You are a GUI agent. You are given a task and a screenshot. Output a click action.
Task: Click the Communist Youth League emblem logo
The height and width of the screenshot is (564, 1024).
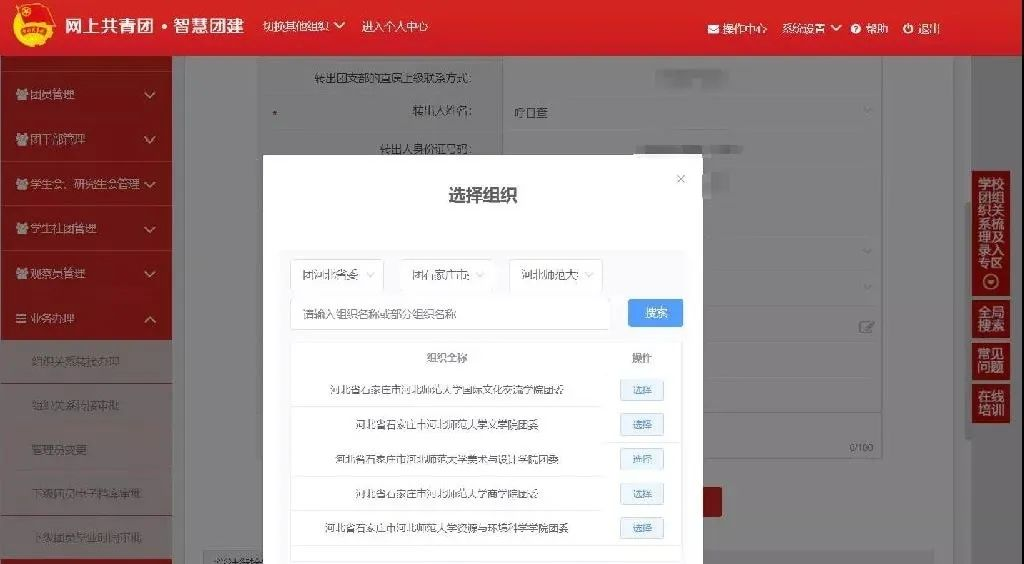pyautogui.click(x=34, y=27)
